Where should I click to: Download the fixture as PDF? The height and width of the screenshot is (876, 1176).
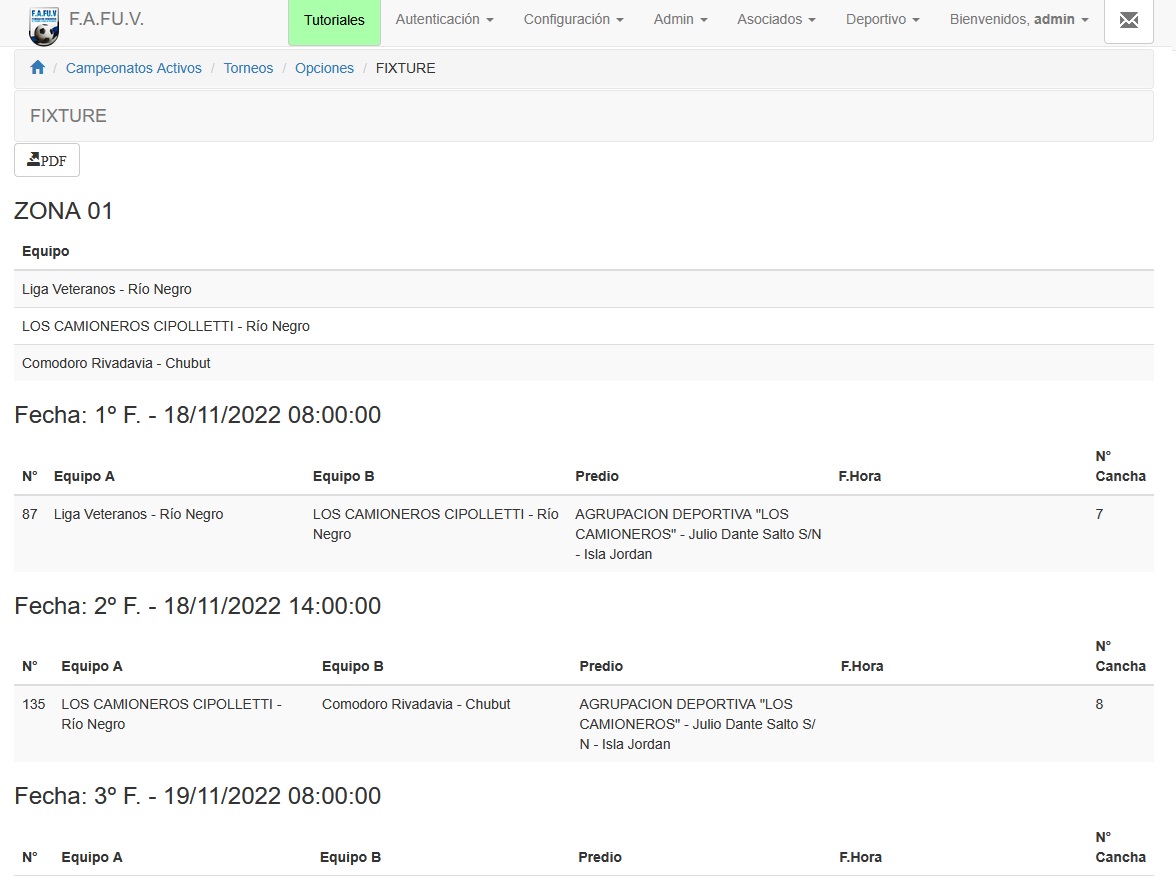[x=47, y=160]
